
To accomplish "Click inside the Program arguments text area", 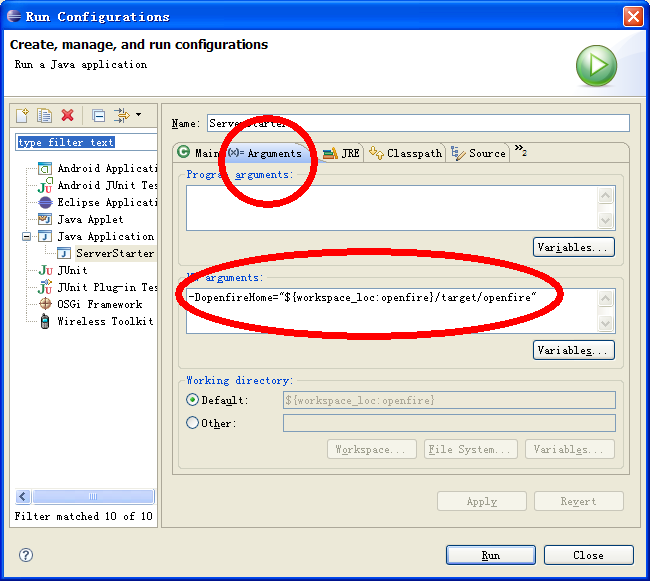I will click(x=391, y=208).
